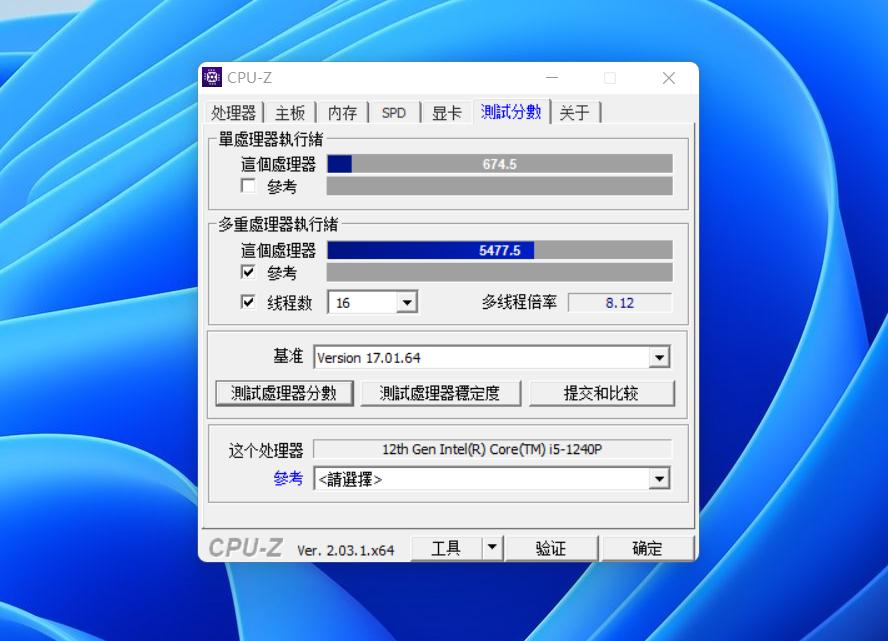
Task: Open the 主板 tab
Action: pyautogui.click(x=289, y=112)
